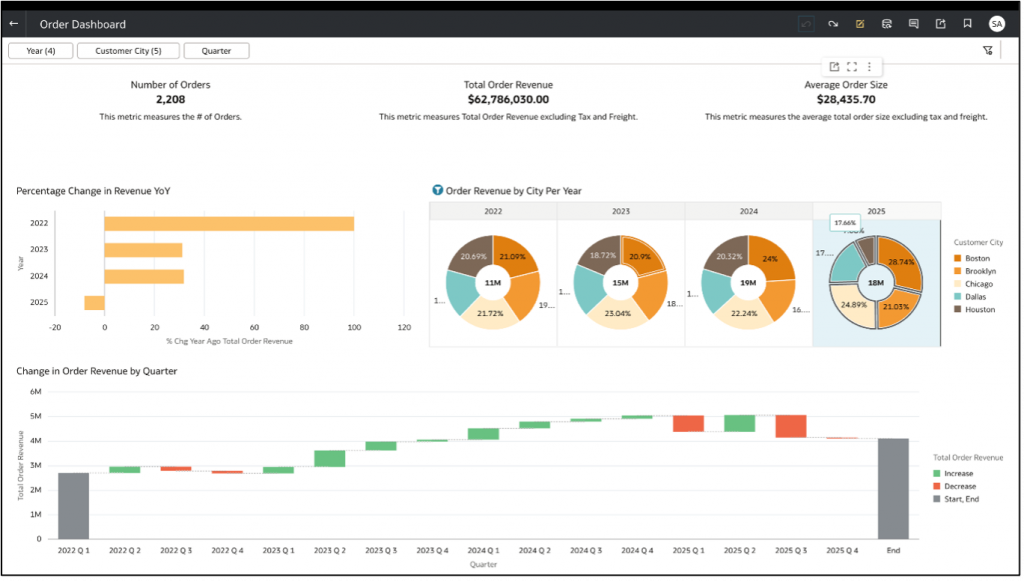Click the Decrease legend swatch
Image resolution: width=1024 pixels, height=581 pixels.
point(936,486)
